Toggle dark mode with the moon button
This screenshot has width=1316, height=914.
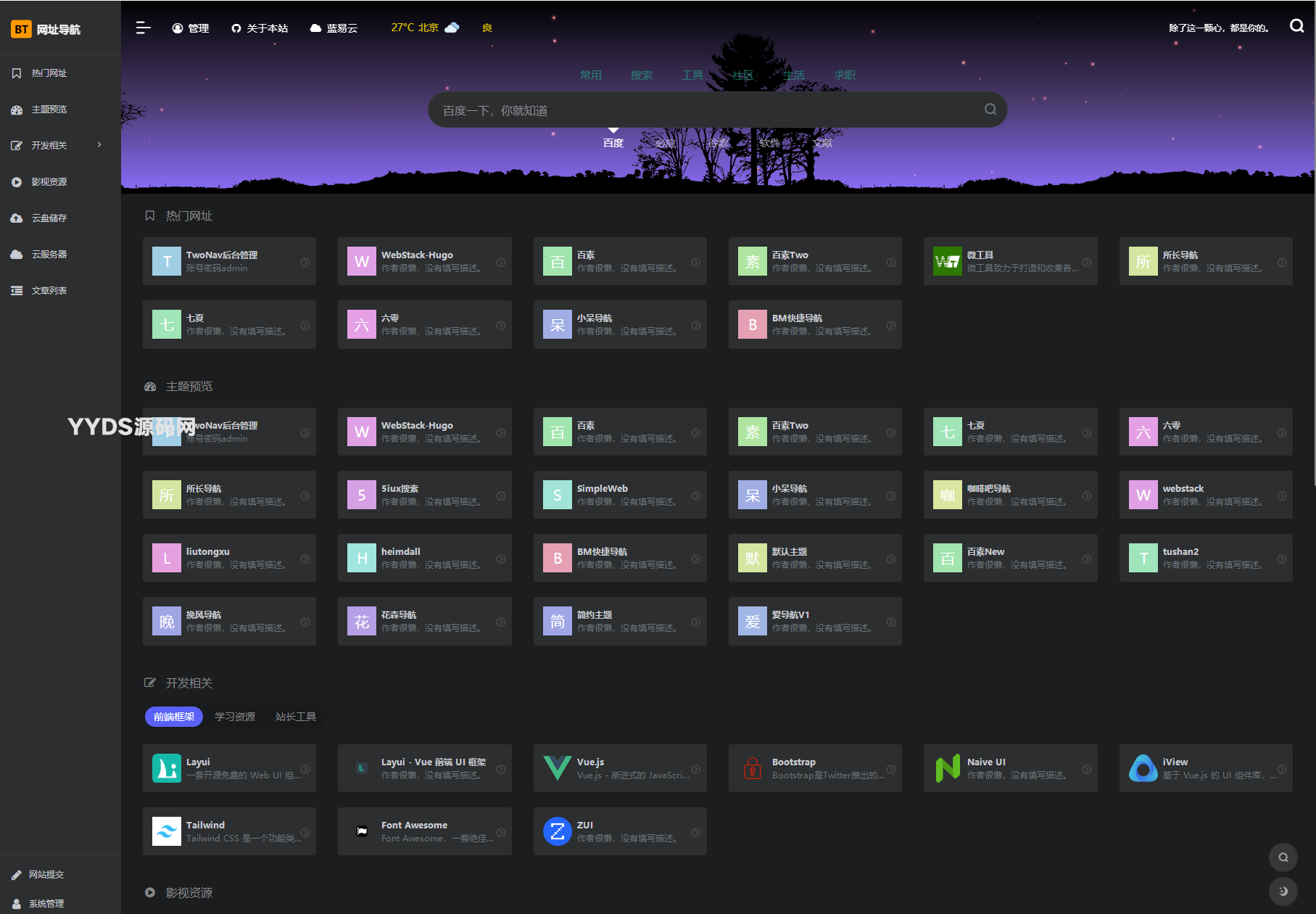(x=1283, y=891)
